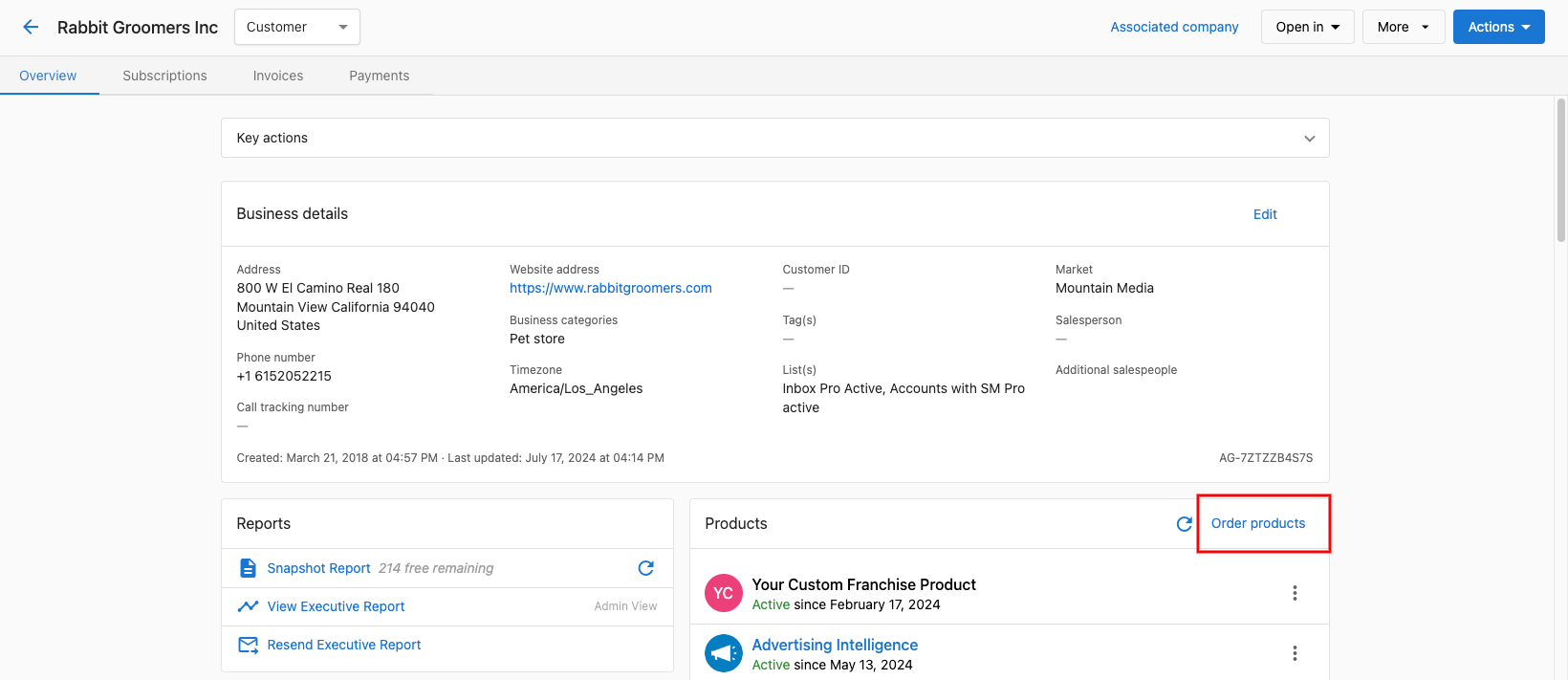This screenshot has height=680, width=1568.
Task: Switch to the Overview tab
Action: (48, 76)
